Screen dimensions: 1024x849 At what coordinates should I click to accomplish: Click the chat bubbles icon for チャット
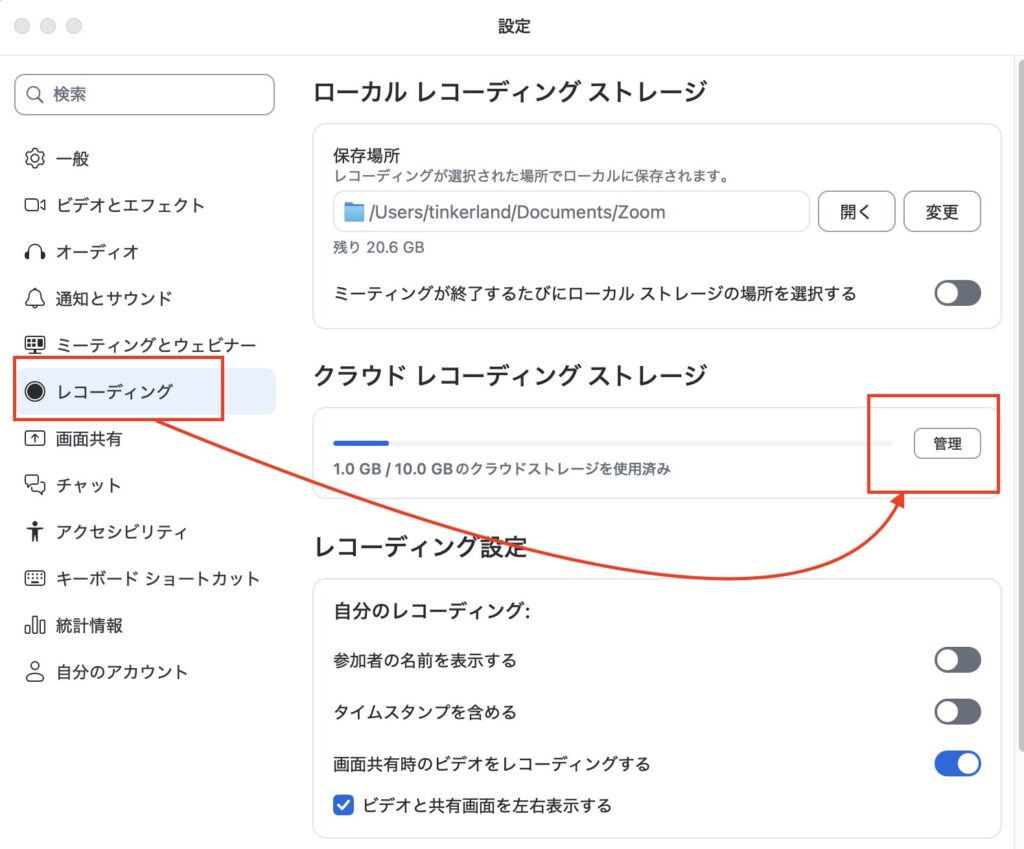[x=35, y=485]
